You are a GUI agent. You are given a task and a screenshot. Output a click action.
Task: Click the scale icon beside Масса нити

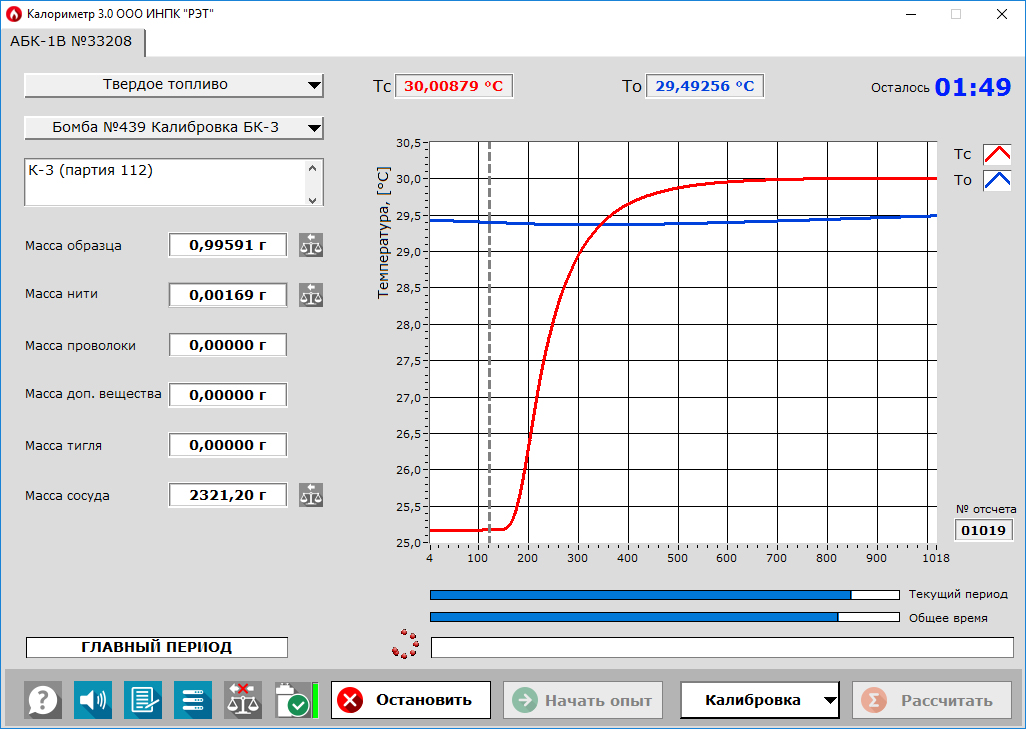(x=311, y=295)
